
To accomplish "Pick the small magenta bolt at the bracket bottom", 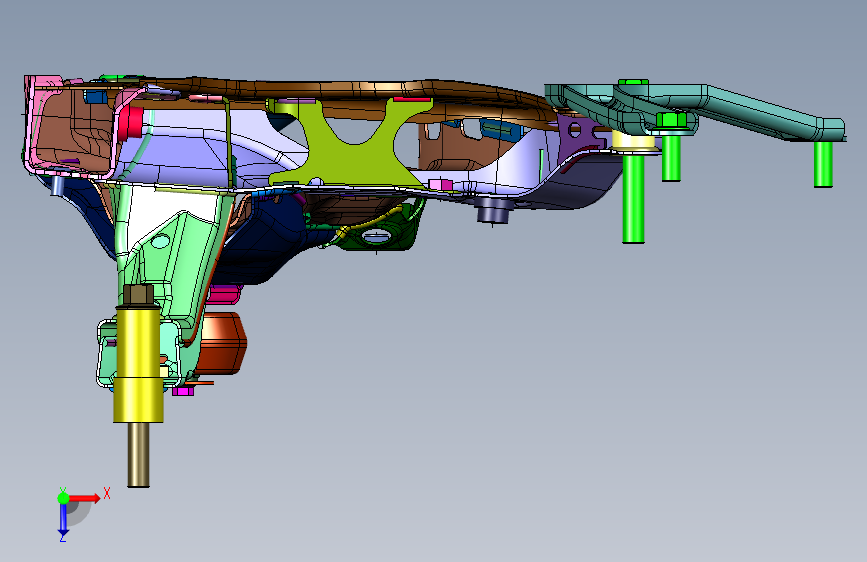I will (182, 391).
